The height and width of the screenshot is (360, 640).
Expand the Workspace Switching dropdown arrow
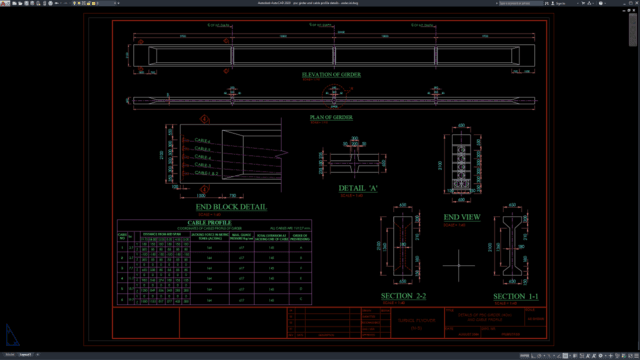tap(606, 356)
